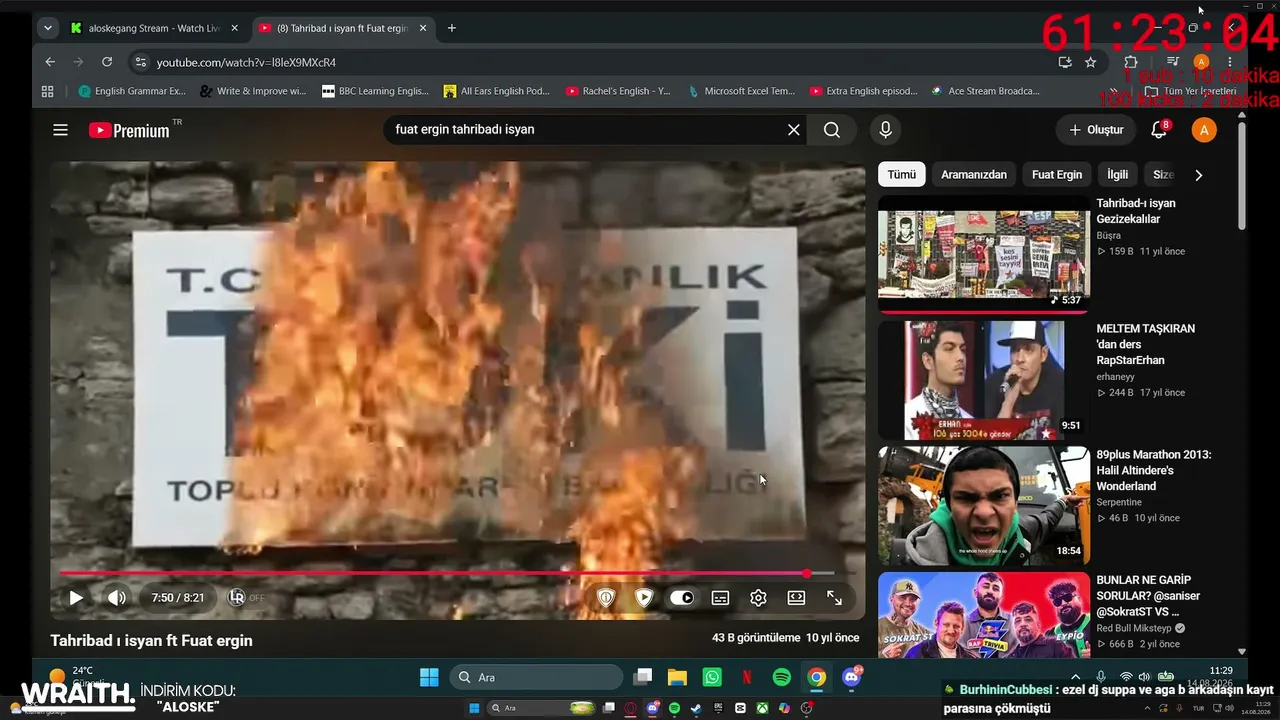The width and height of the screenshot is (1280, 720).
Task: Click the taskbar Ara search box
Action: click(536, 678)
